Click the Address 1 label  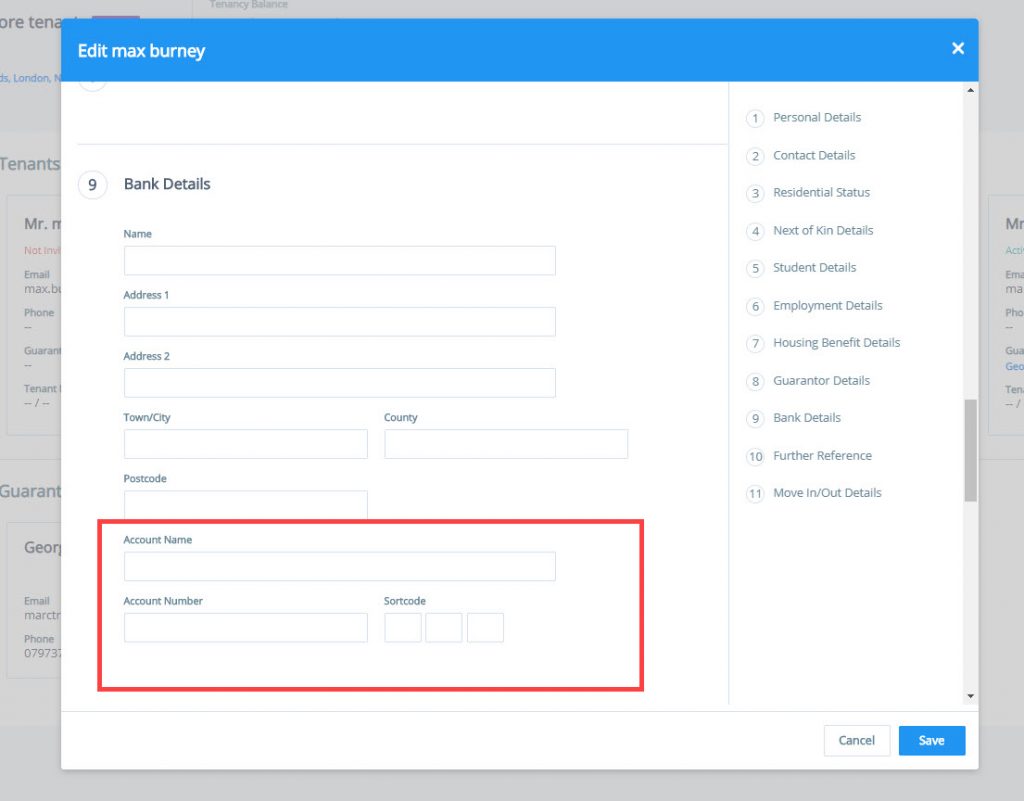pyautogui.click(x=146, y=295)
